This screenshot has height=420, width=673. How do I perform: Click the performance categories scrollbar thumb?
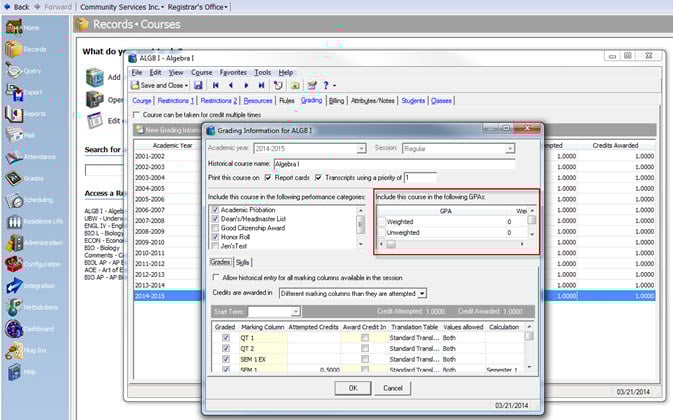361,224
